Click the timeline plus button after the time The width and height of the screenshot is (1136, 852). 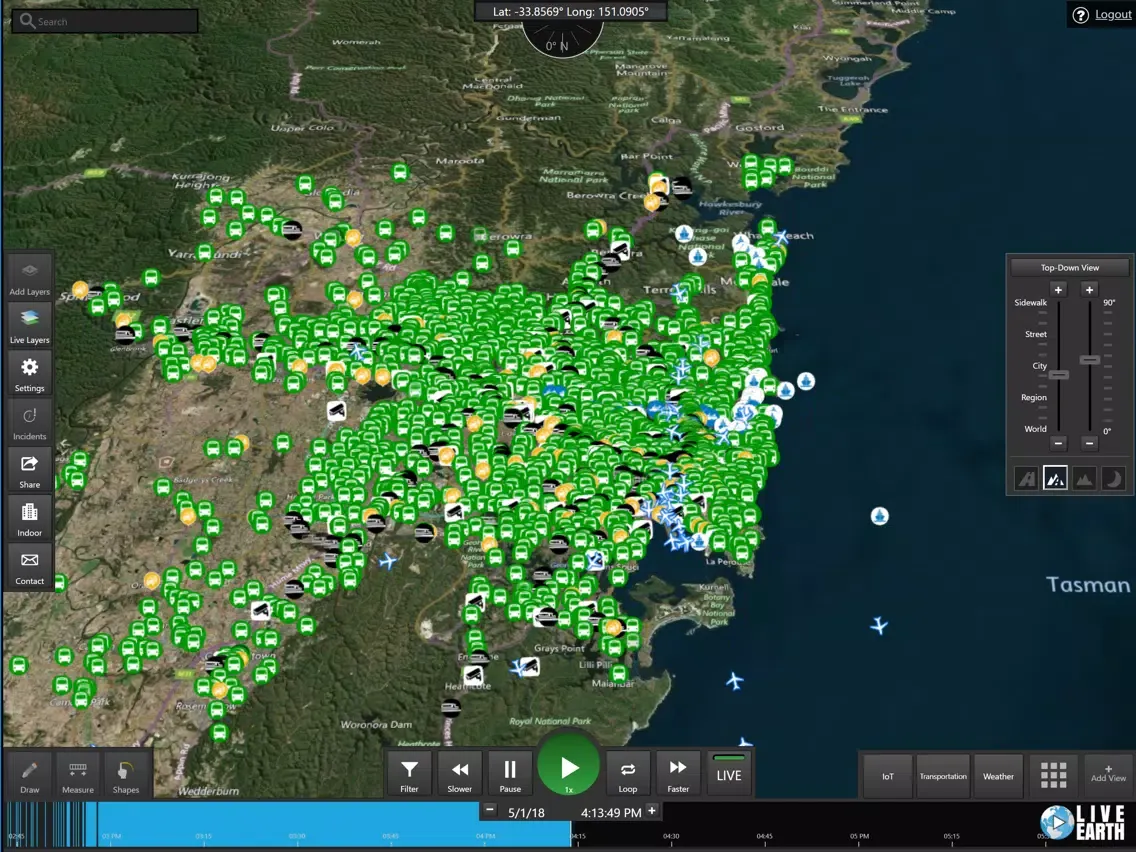pyautogui.click(x=651, y=810)
